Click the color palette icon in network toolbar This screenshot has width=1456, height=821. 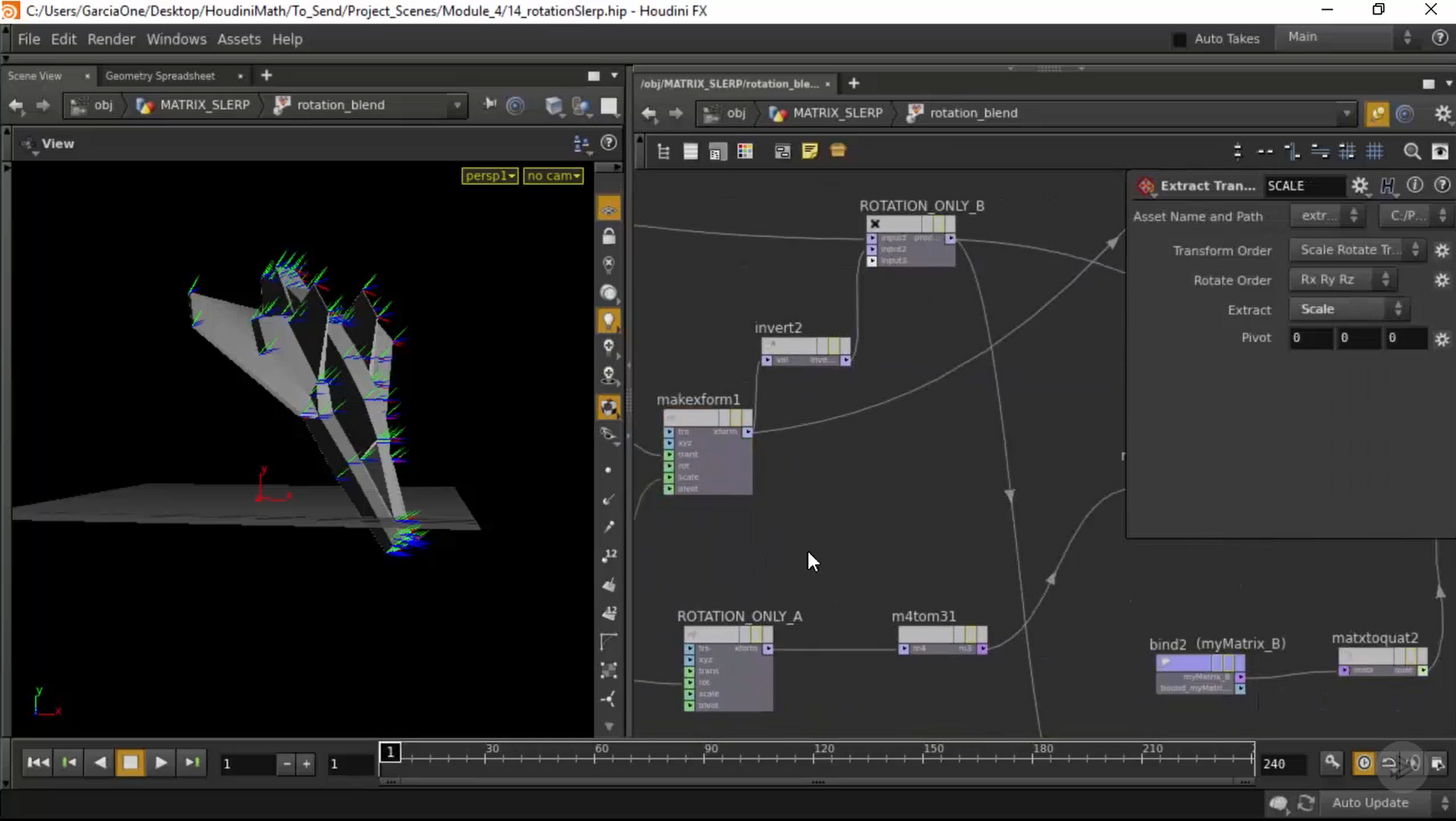(x=745, y=152)
